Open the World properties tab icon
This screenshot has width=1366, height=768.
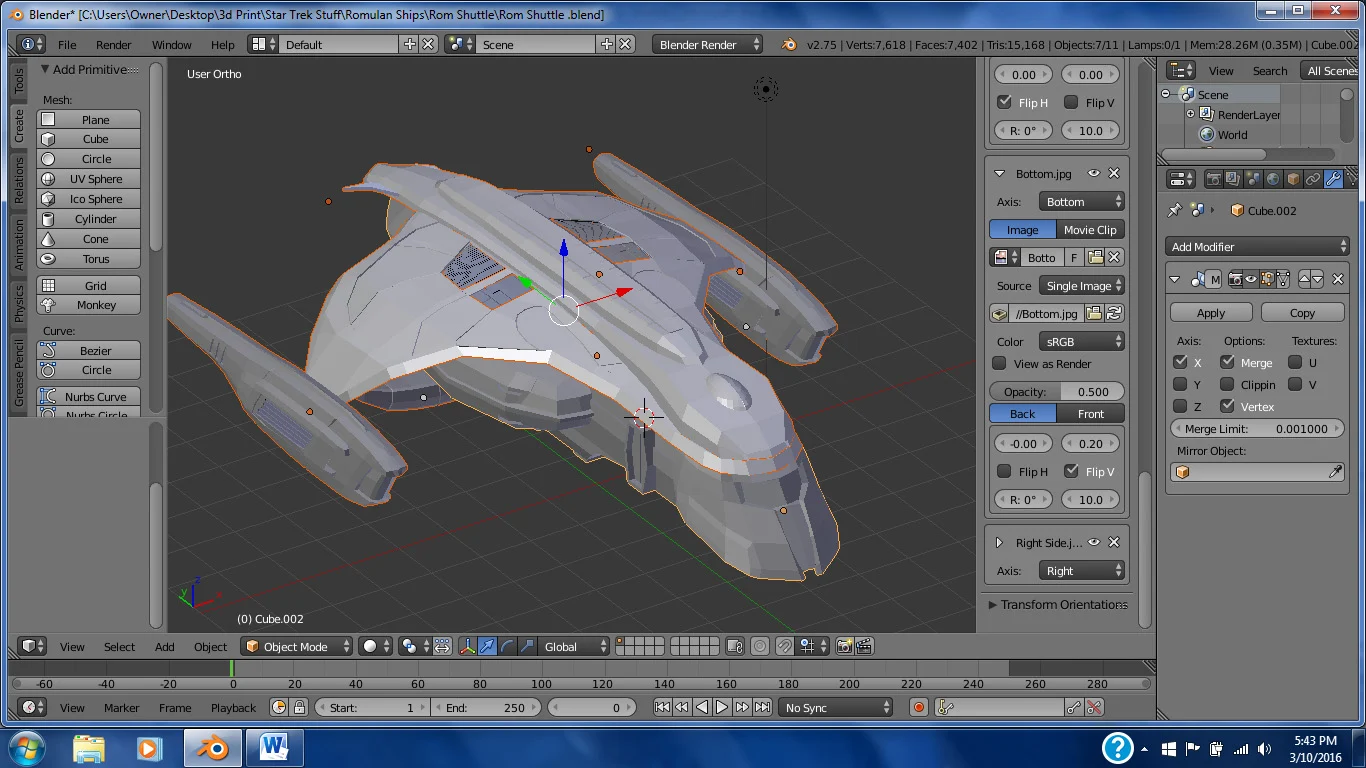pyautogui.click(x=1273, y=180)
